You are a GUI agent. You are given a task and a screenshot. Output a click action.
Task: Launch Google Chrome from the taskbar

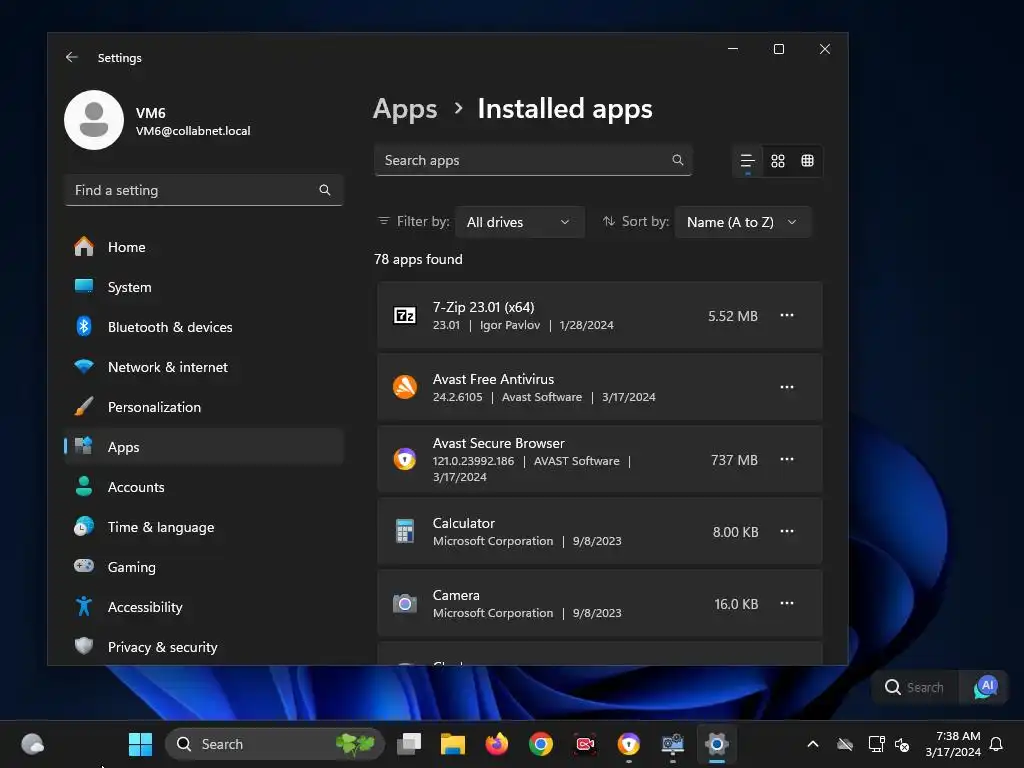click(541, 744)
